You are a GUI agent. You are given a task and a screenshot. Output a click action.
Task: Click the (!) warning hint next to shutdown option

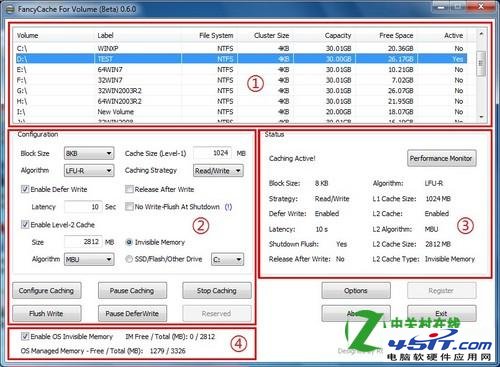(228, 207)
